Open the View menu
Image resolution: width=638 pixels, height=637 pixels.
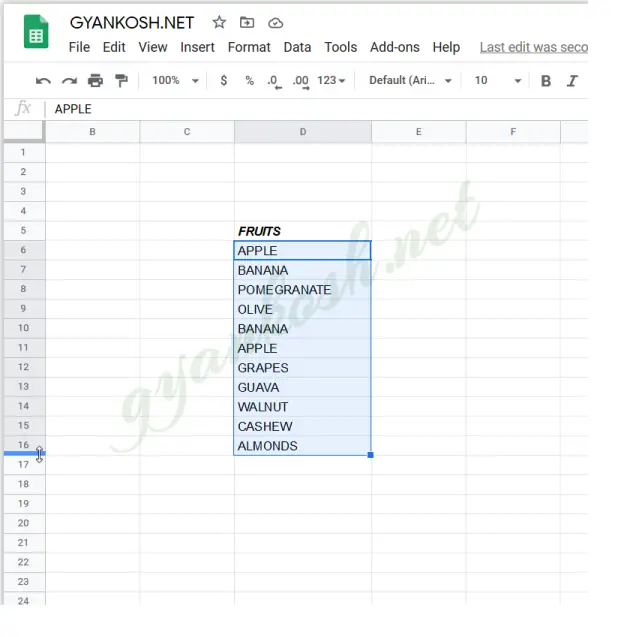coord(153,47)
